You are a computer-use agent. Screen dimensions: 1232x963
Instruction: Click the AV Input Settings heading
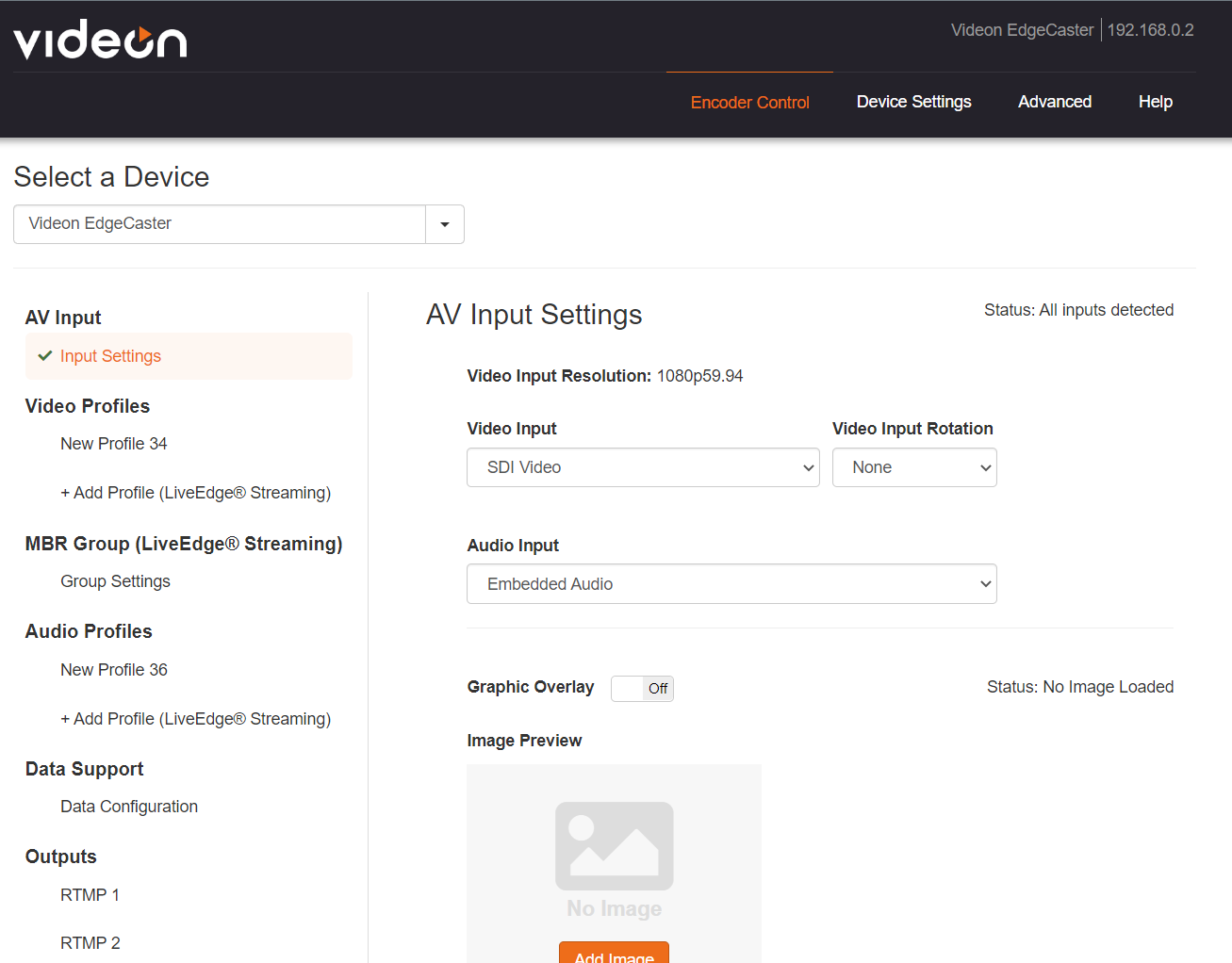[534, 315]
